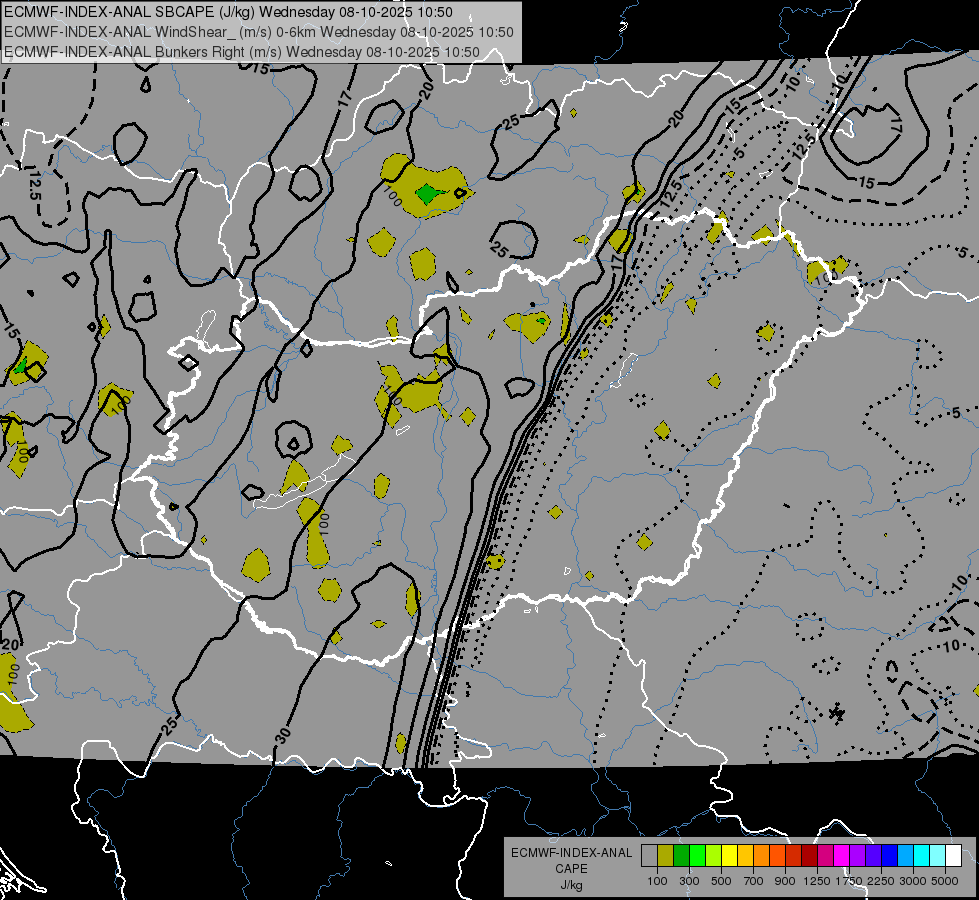The height and width of the screenshot is (900, 979).
Task: Click the 900 value in legend
Action: (x=785, y=881)
